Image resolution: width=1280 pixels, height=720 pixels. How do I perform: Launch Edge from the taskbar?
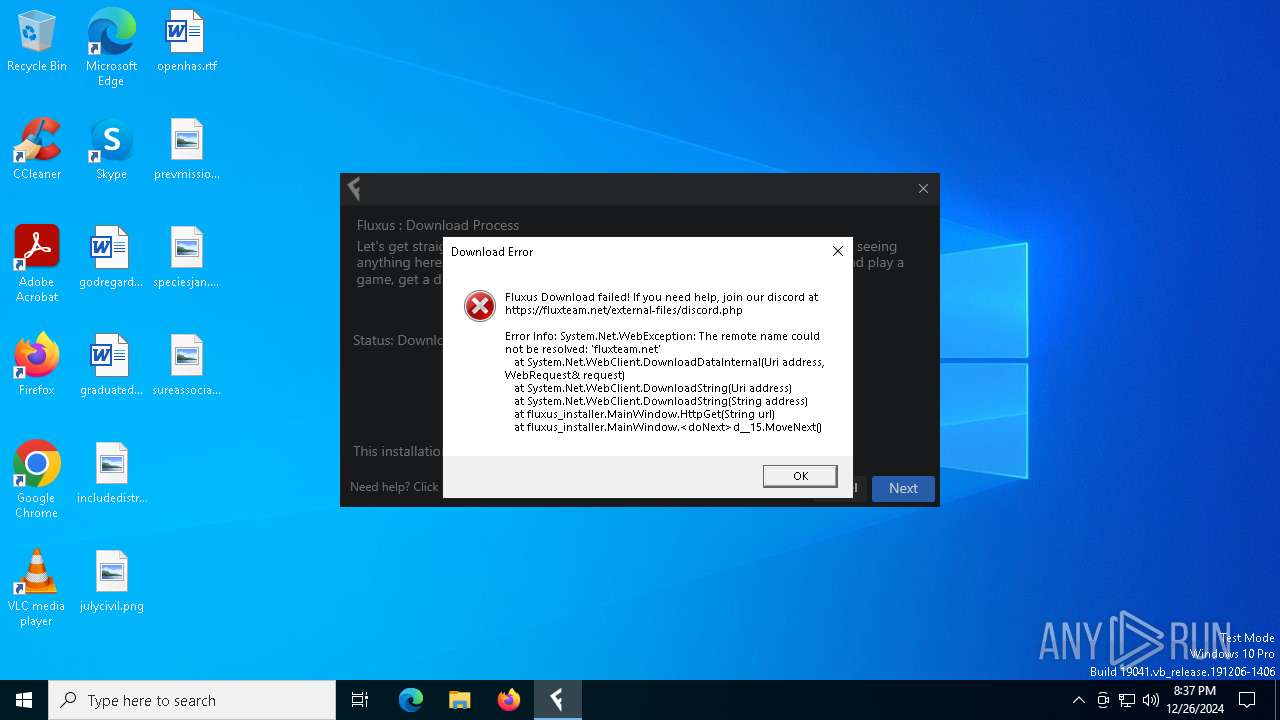pyautogui.click(x=411, y=700)
